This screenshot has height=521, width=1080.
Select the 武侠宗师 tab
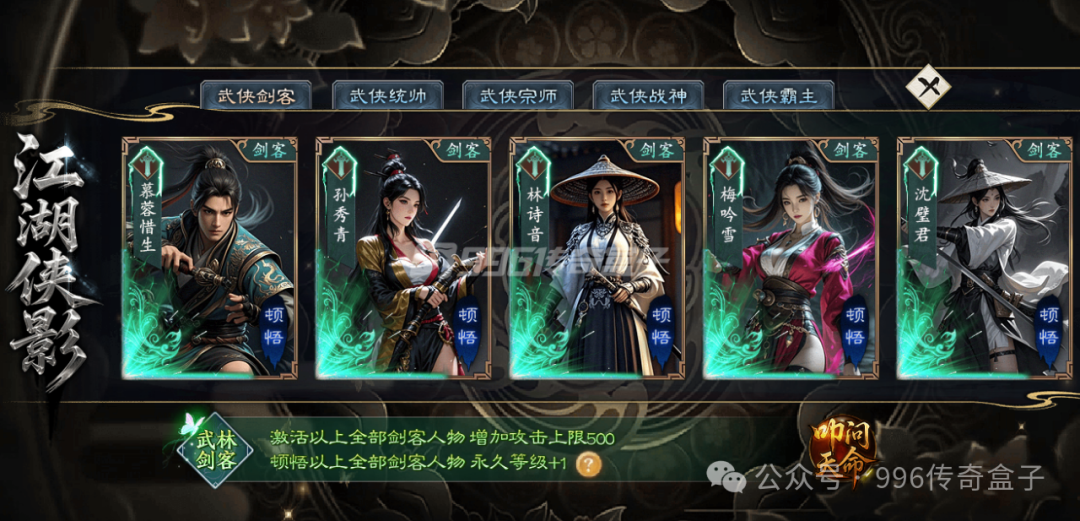coord(518,96)
